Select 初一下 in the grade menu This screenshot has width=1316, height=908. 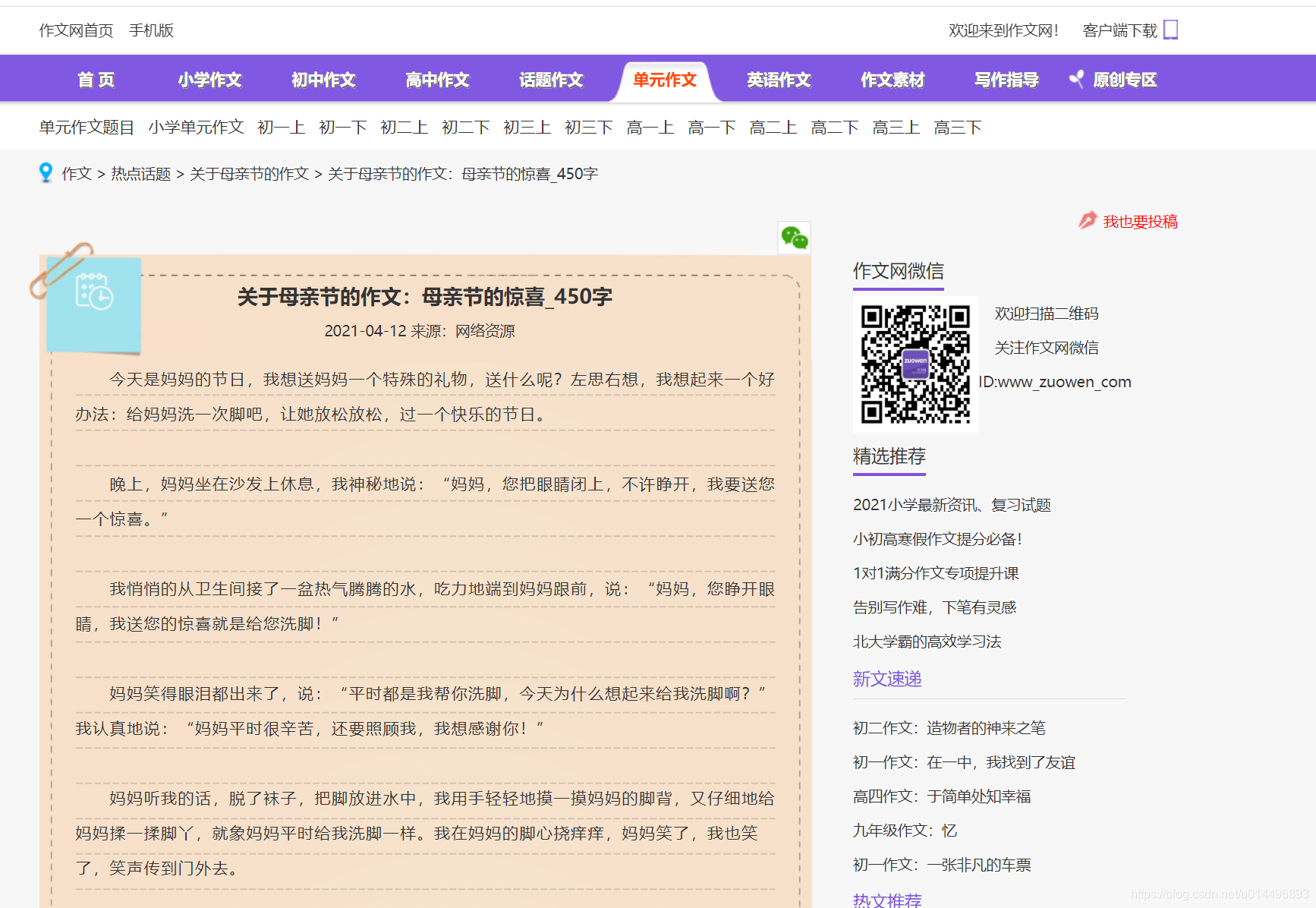point(343,127)
